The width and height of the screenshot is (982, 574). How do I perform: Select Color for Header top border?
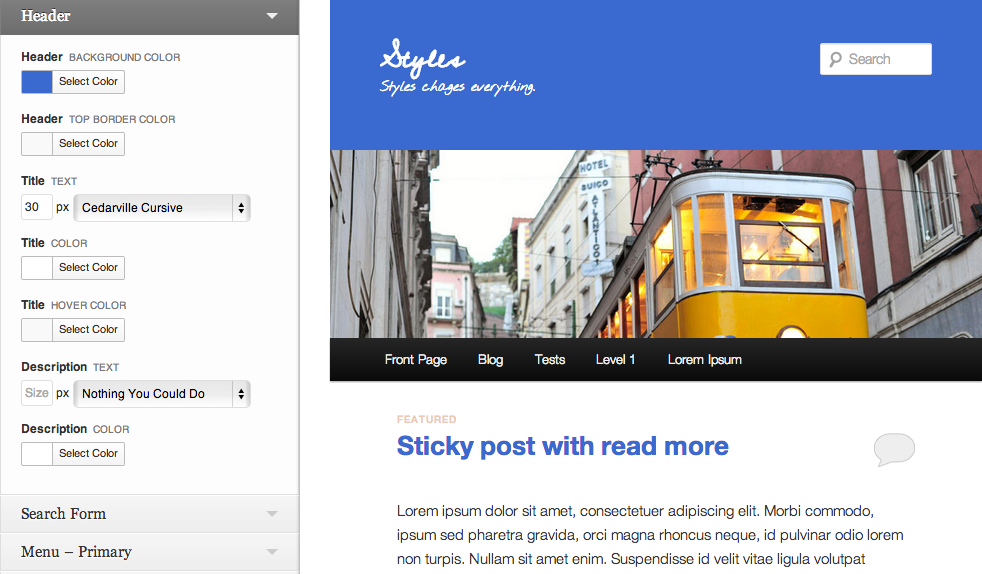pos(88,144)
